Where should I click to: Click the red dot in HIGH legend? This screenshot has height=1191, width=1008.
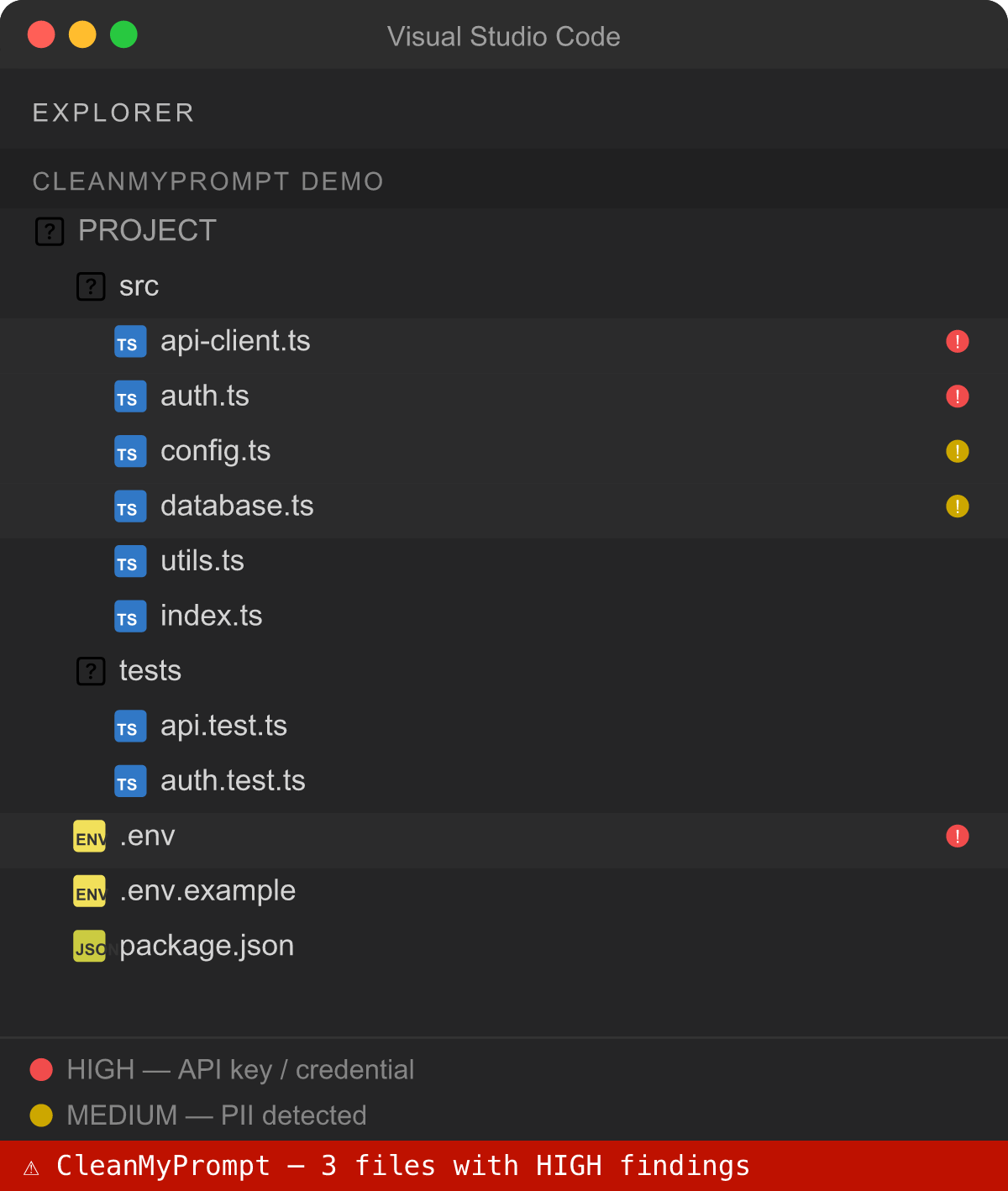pos(41,1070)
